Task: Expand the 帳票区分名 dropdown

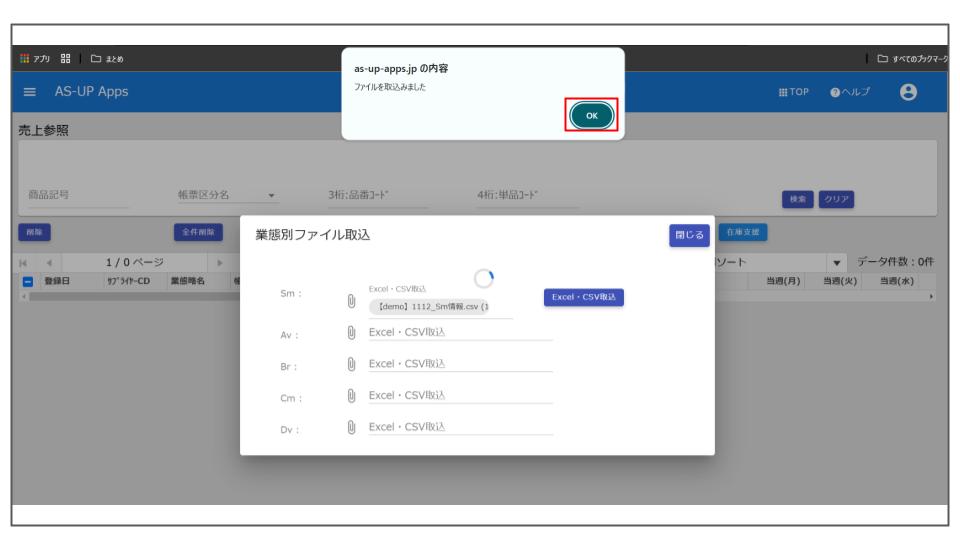Action: click(x=271, y=196)
